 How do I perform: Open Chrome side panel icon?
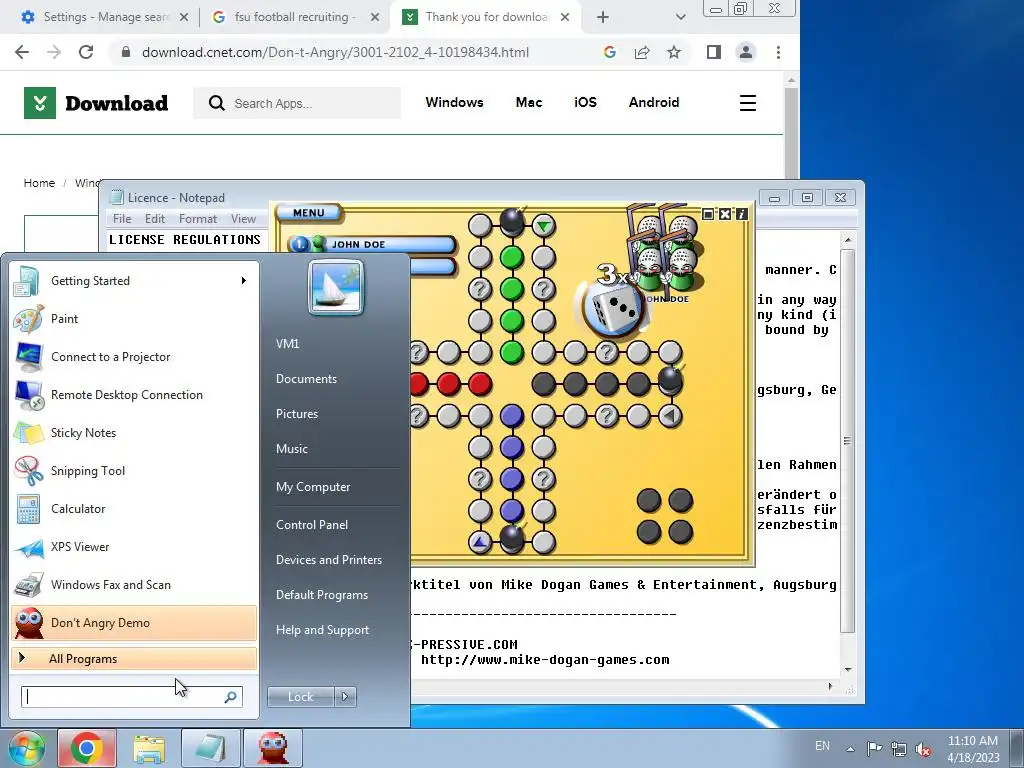click(714, 52)
